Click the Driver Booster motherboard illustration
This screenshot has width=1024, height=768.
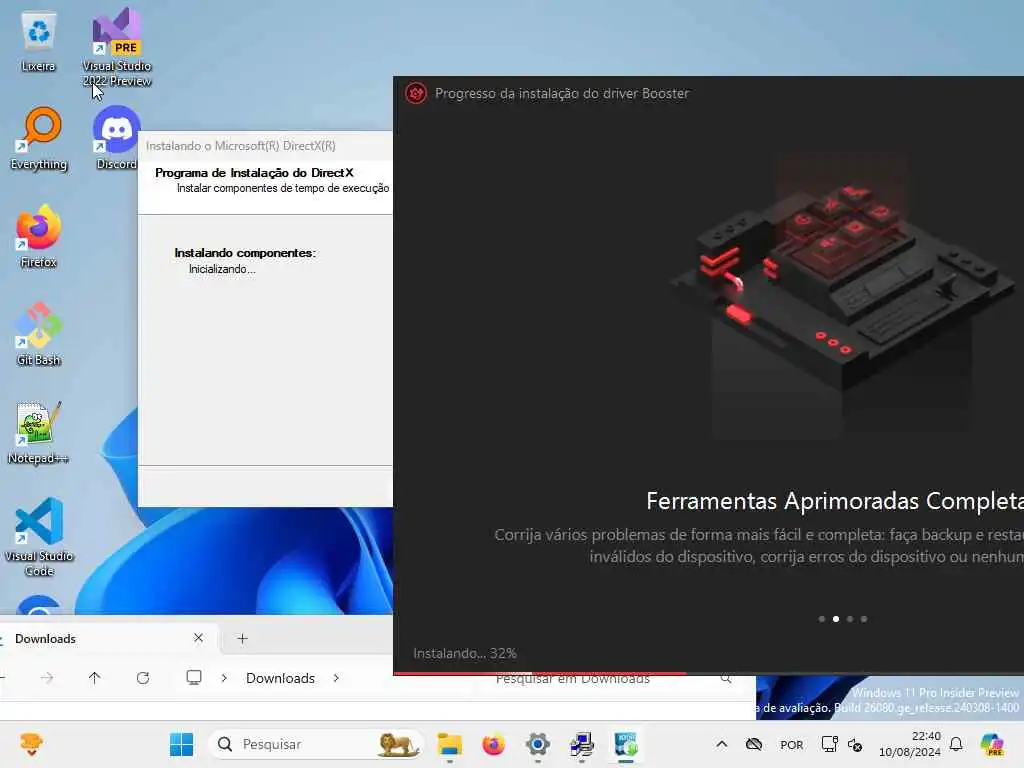point(842,287)
